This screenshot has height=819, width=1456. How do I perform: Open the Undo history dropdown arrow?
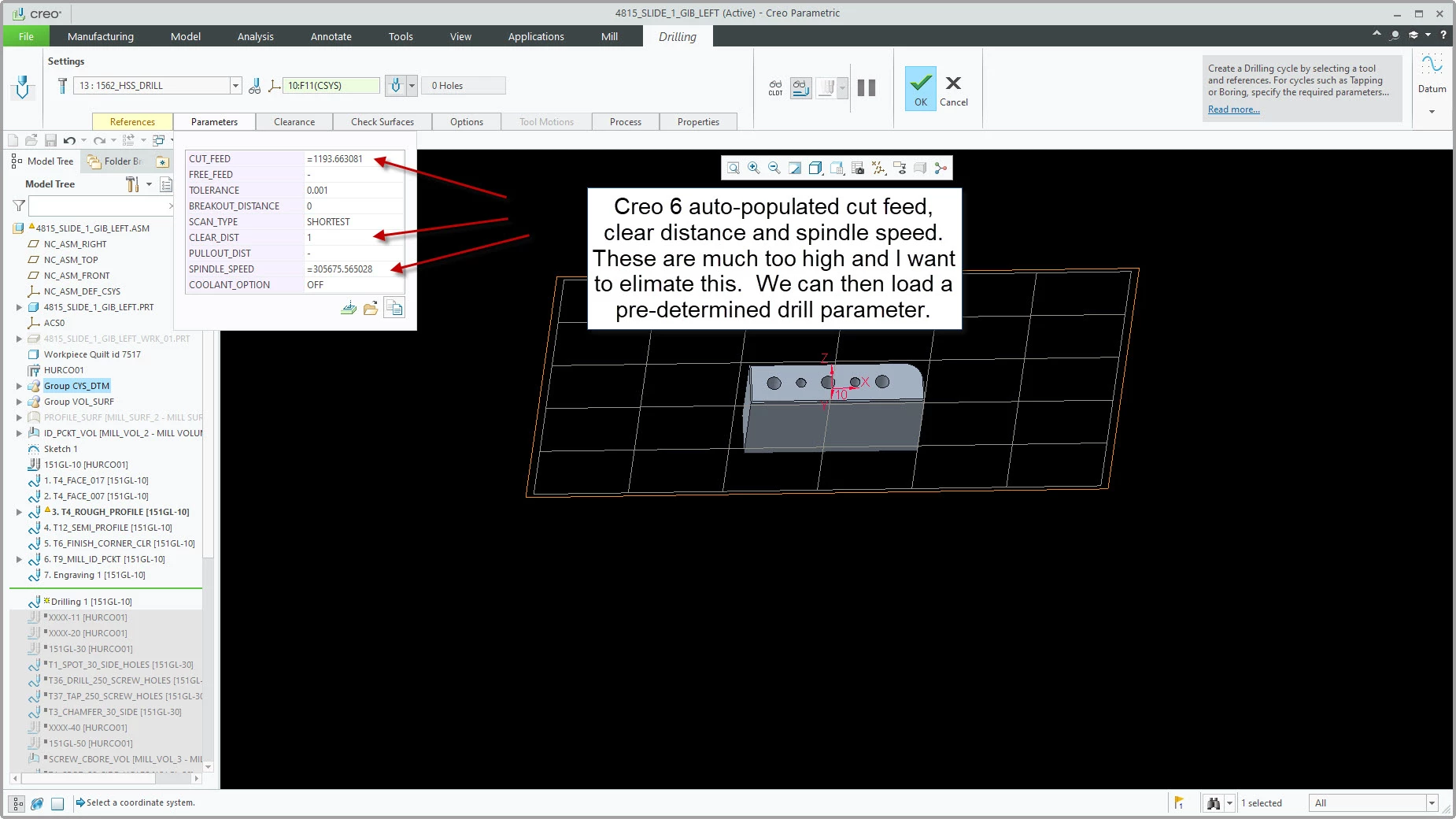[x=83, y=140]
